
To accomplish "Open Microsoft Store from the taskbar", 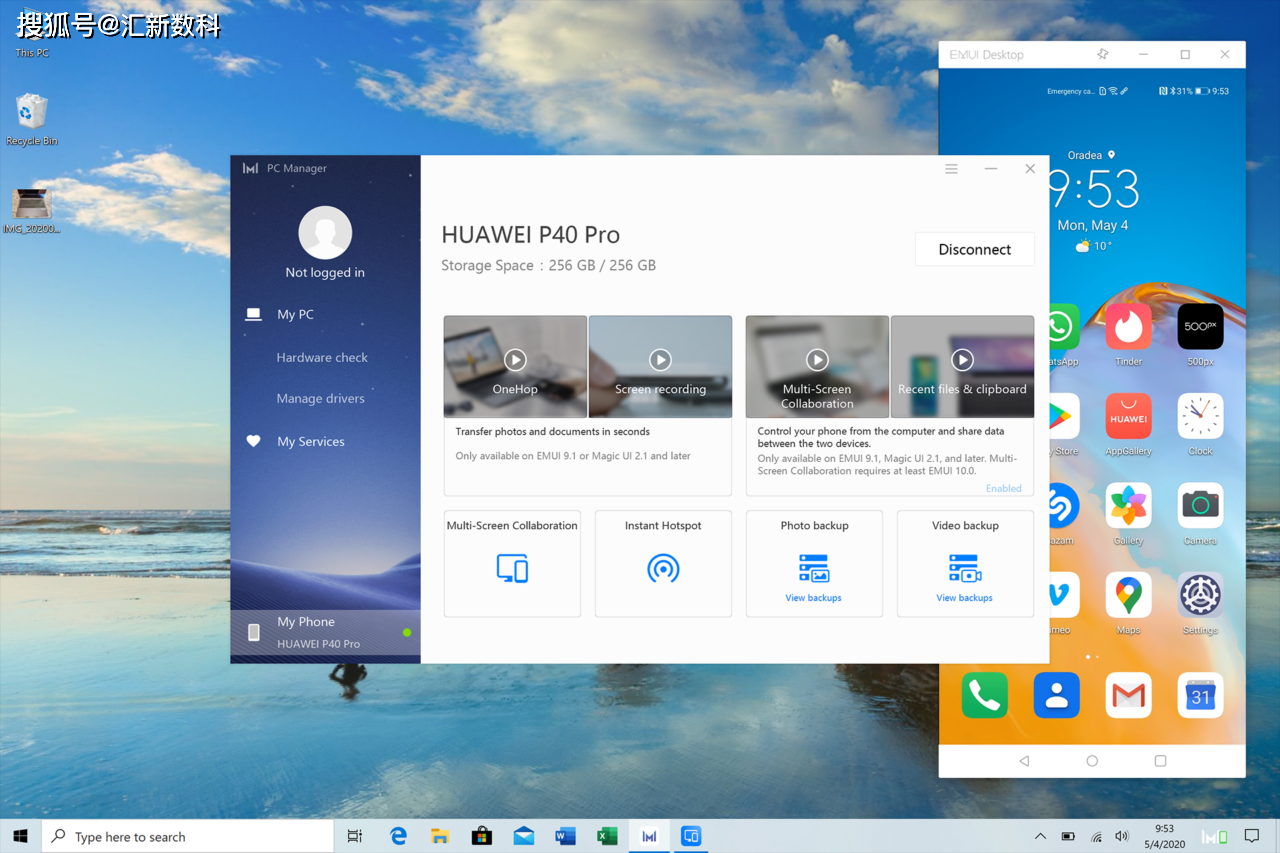I will point(482,836).
